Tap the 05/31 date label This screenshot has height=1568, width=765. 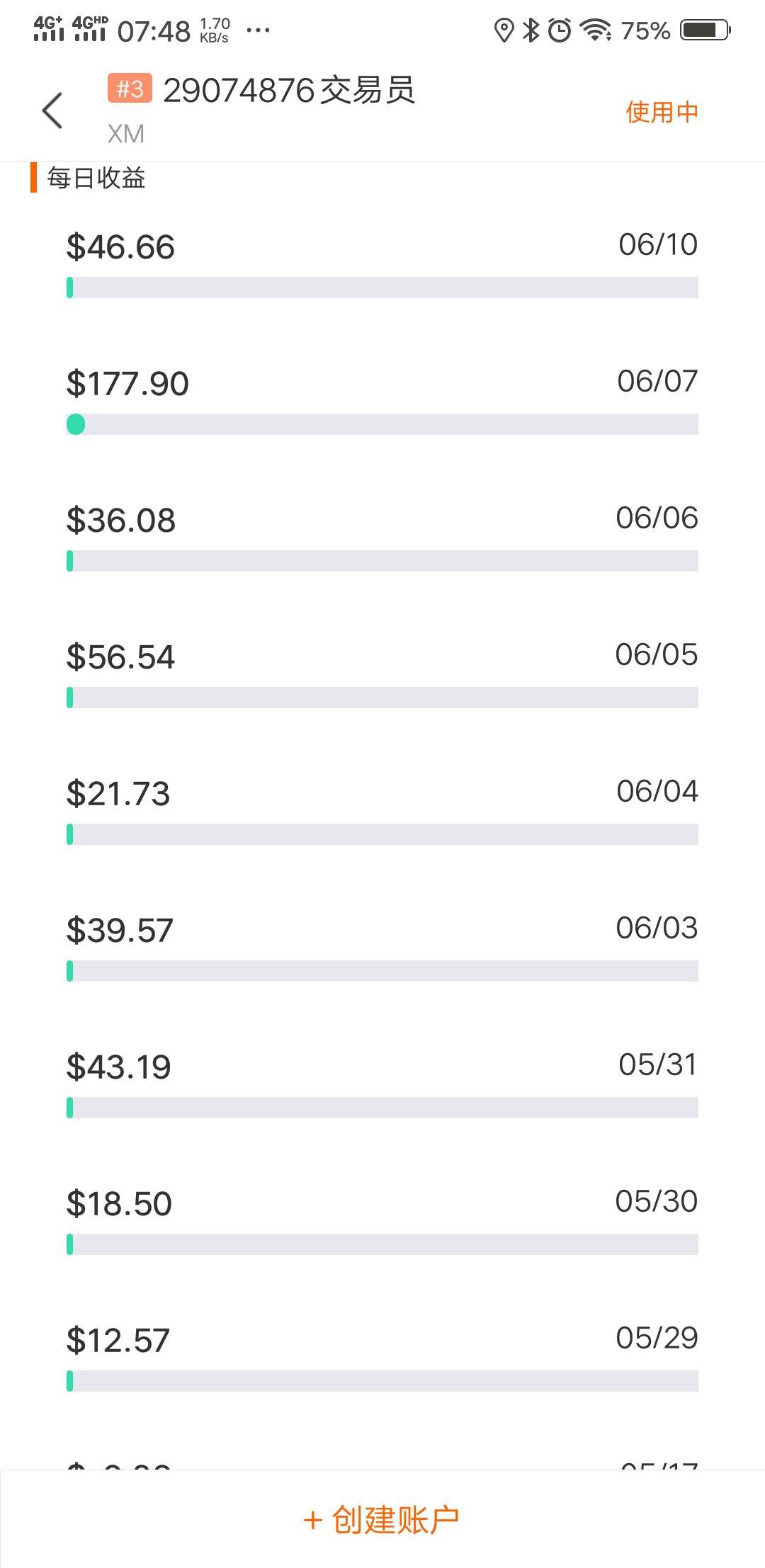pyautogui.click(x=657, y=1064)
